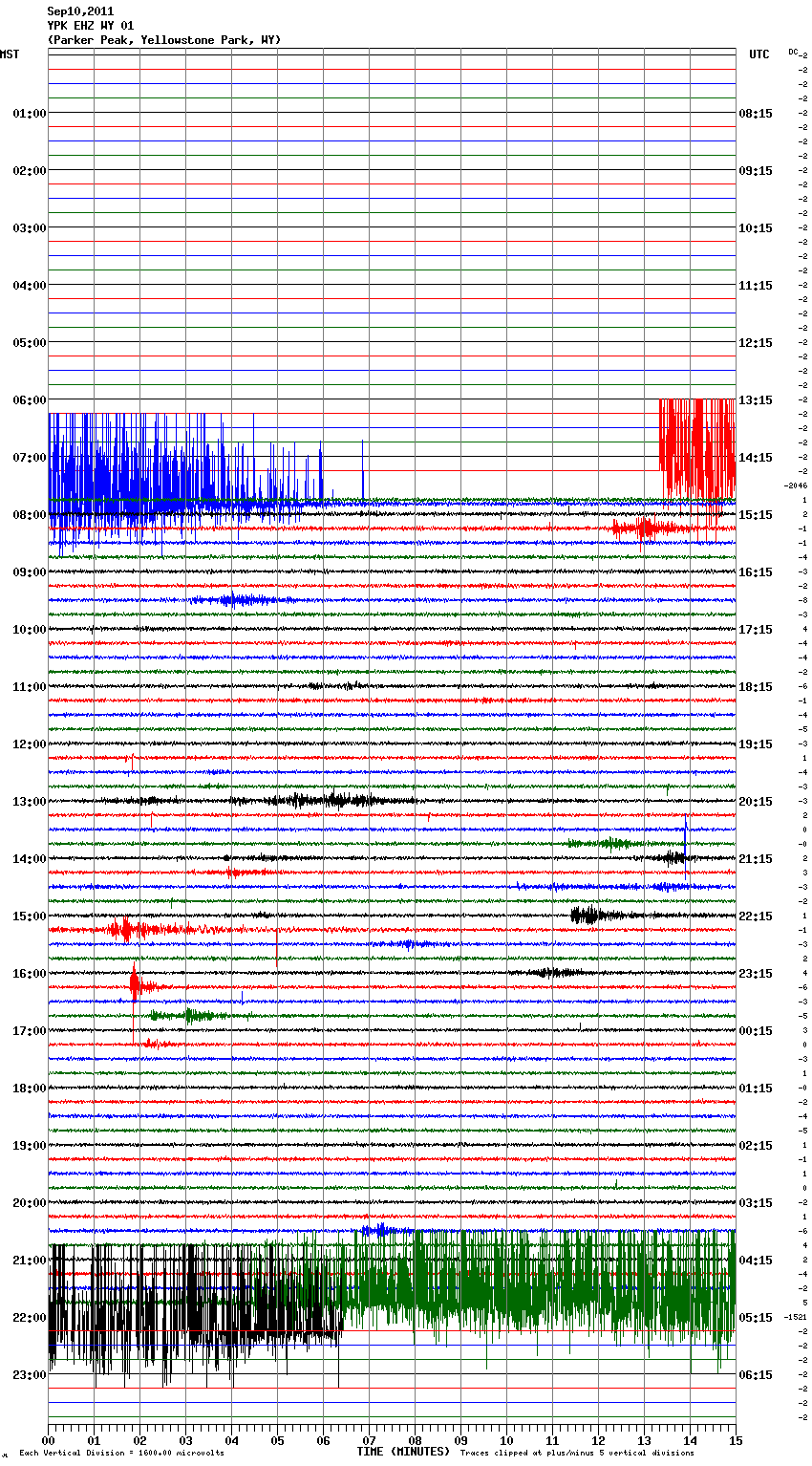
Task: Select the 16:00 MST time label
Action: 30,974
